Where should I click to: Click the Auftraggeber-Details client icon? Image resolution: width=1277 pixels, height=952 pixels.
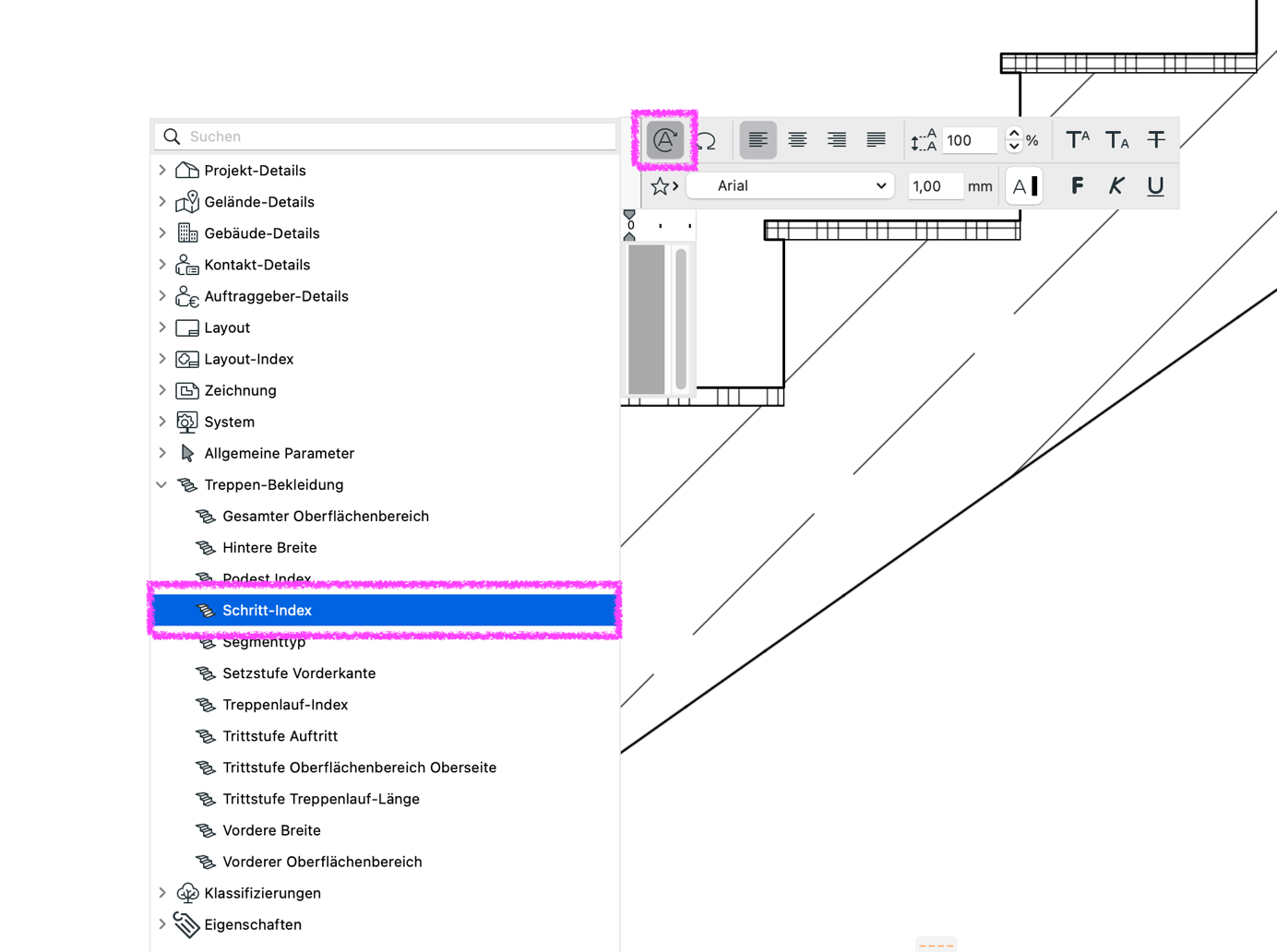[187, 296]
